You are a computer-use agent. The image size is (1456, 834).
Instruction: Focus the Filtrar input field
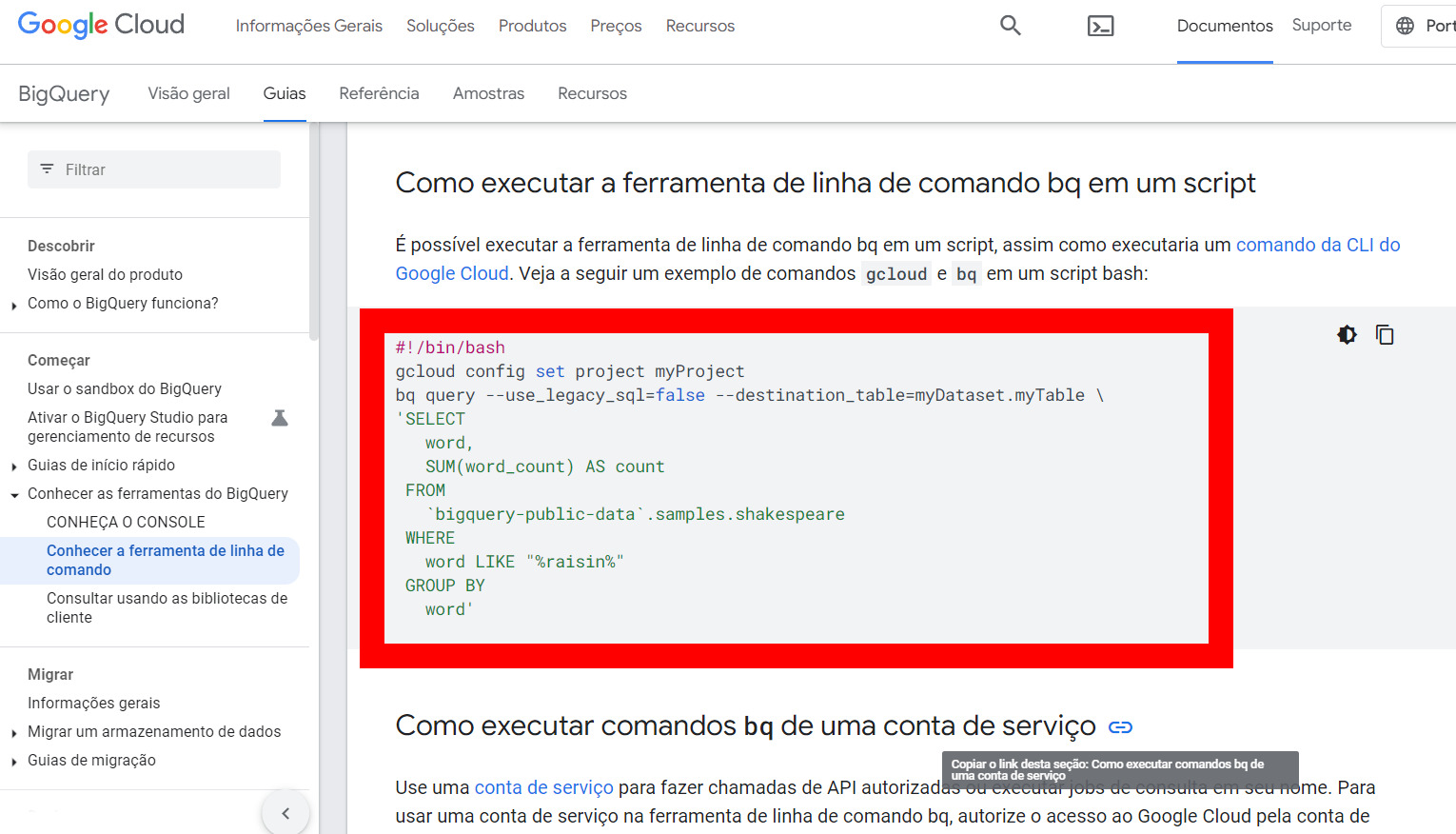[154, 169]
